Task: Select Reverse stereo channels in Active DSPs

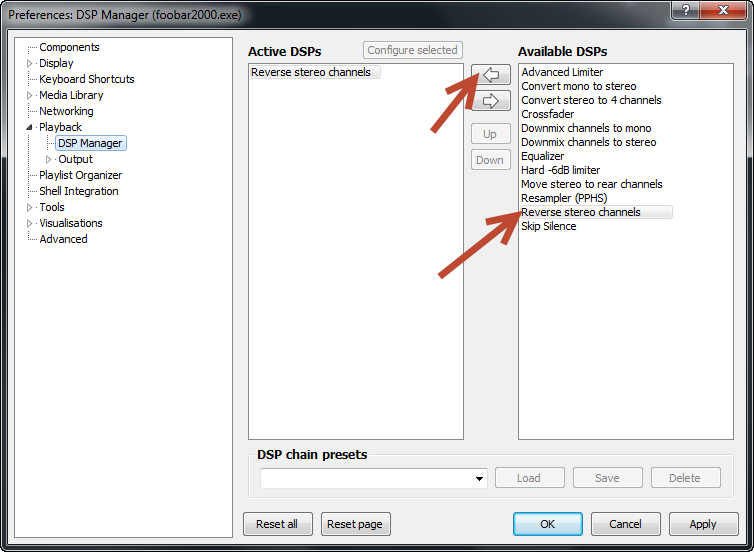Action: click(314, 72)
